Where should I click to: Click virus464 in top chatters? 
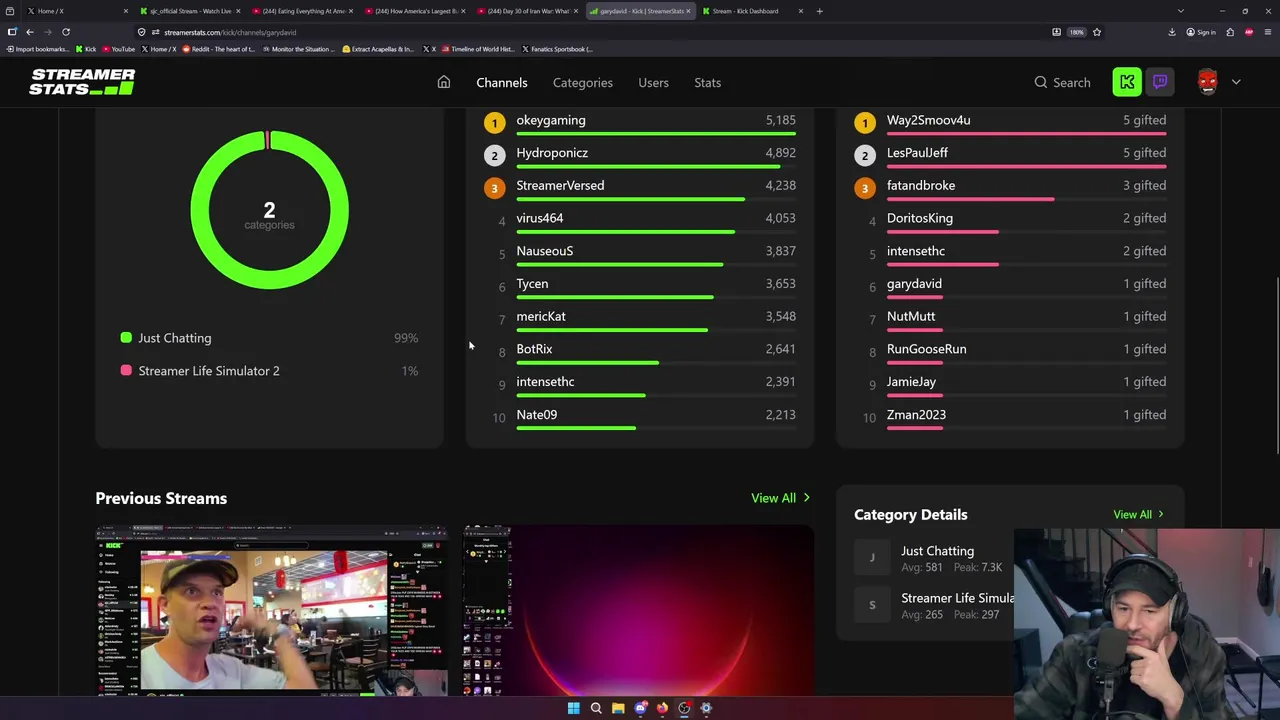point(540,218)
